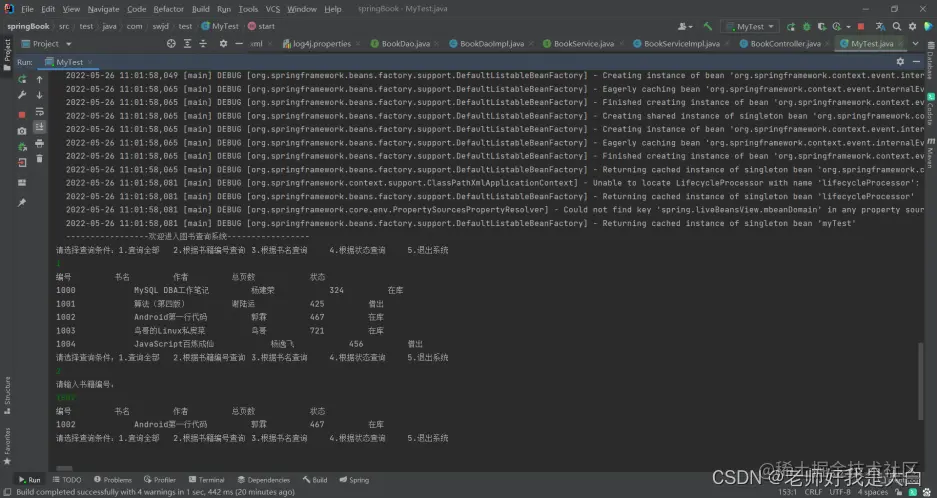
Task: Click the springBook breadcrumb
Action: 28,26
